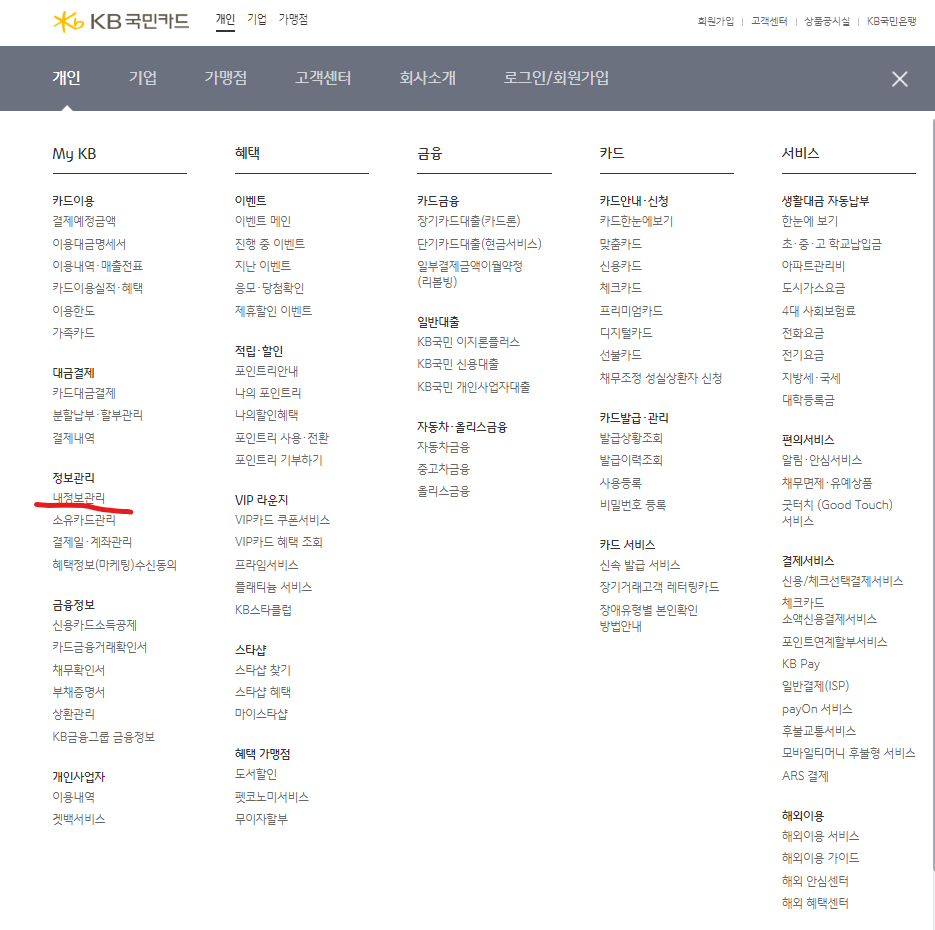This screenshot has height=930, width=935.
Task: Click 카드대금결제
Action: (84, 393)
